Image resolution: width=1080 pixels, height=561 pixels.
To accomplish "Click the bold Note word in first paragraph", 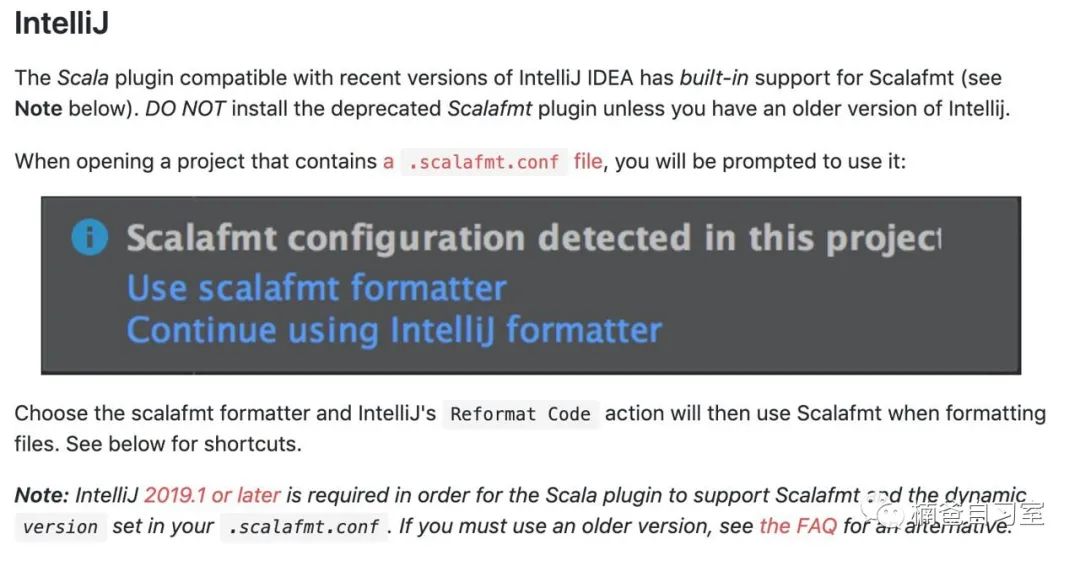I will (x=39, y=109).
